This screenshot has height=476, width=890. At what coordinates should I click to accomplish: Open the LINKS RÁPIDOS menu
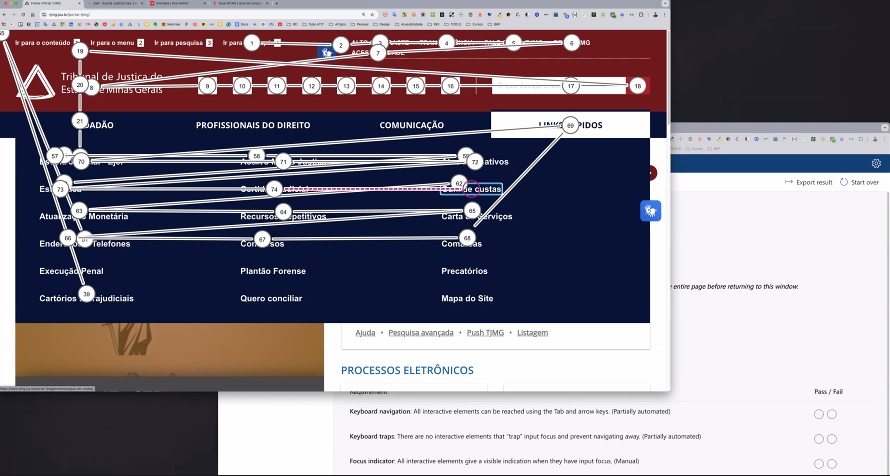tap(570, 125)
